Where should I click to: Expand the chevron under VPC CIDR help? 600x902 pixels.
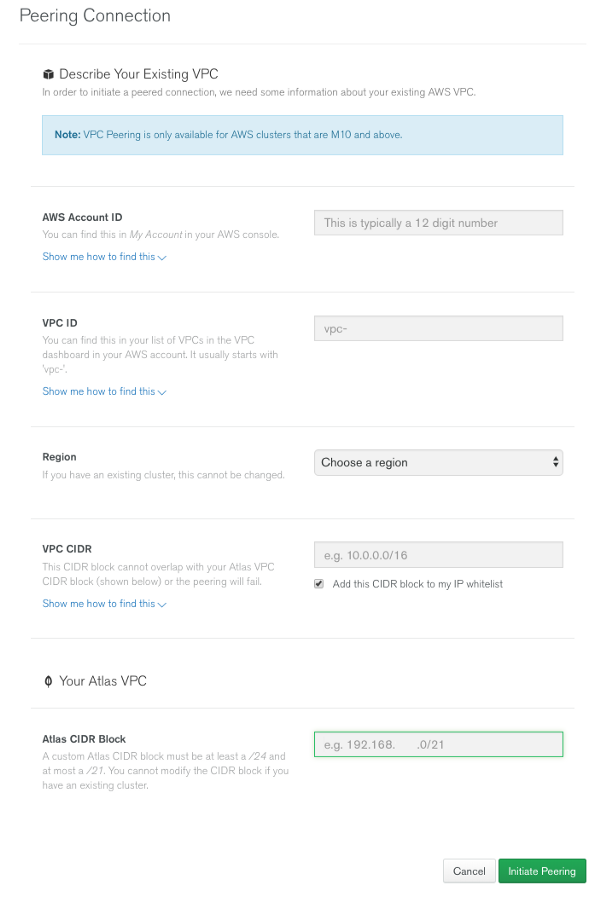click(x=162, y=604)
